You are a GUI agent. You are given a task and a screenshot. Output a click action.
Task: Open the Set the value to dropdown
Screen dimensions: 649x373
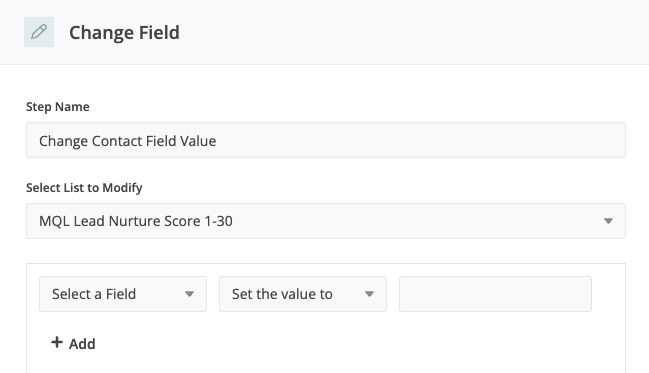303,294
